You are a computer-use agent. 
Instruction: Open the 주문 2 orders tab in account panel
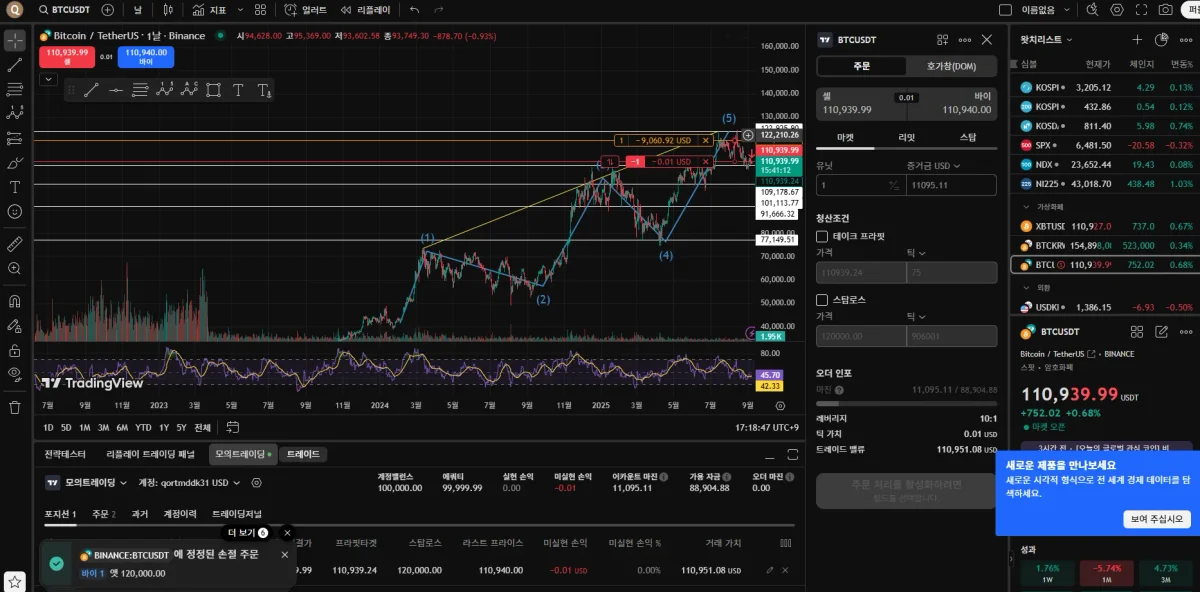tap(104, 514)
